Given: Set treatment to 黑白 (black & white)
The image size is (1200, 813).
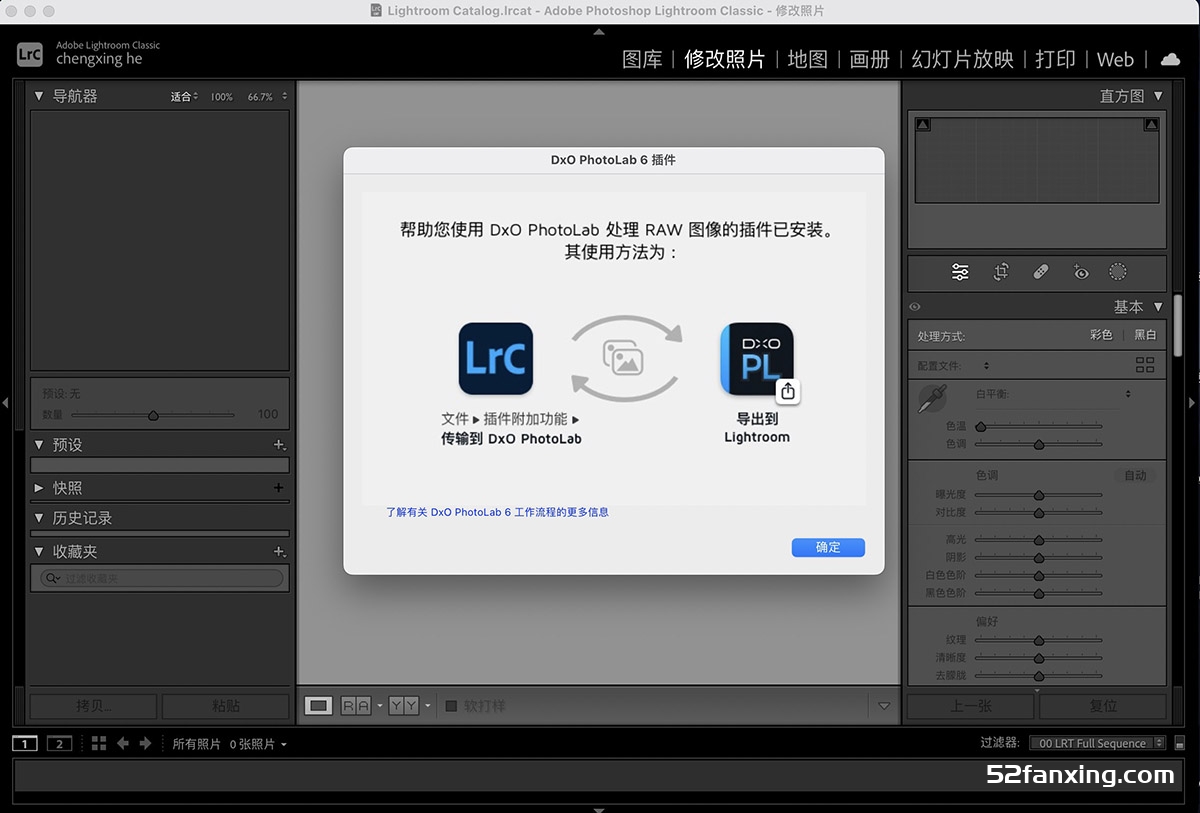Looking at the screenshot, I should click(1145, 335).
